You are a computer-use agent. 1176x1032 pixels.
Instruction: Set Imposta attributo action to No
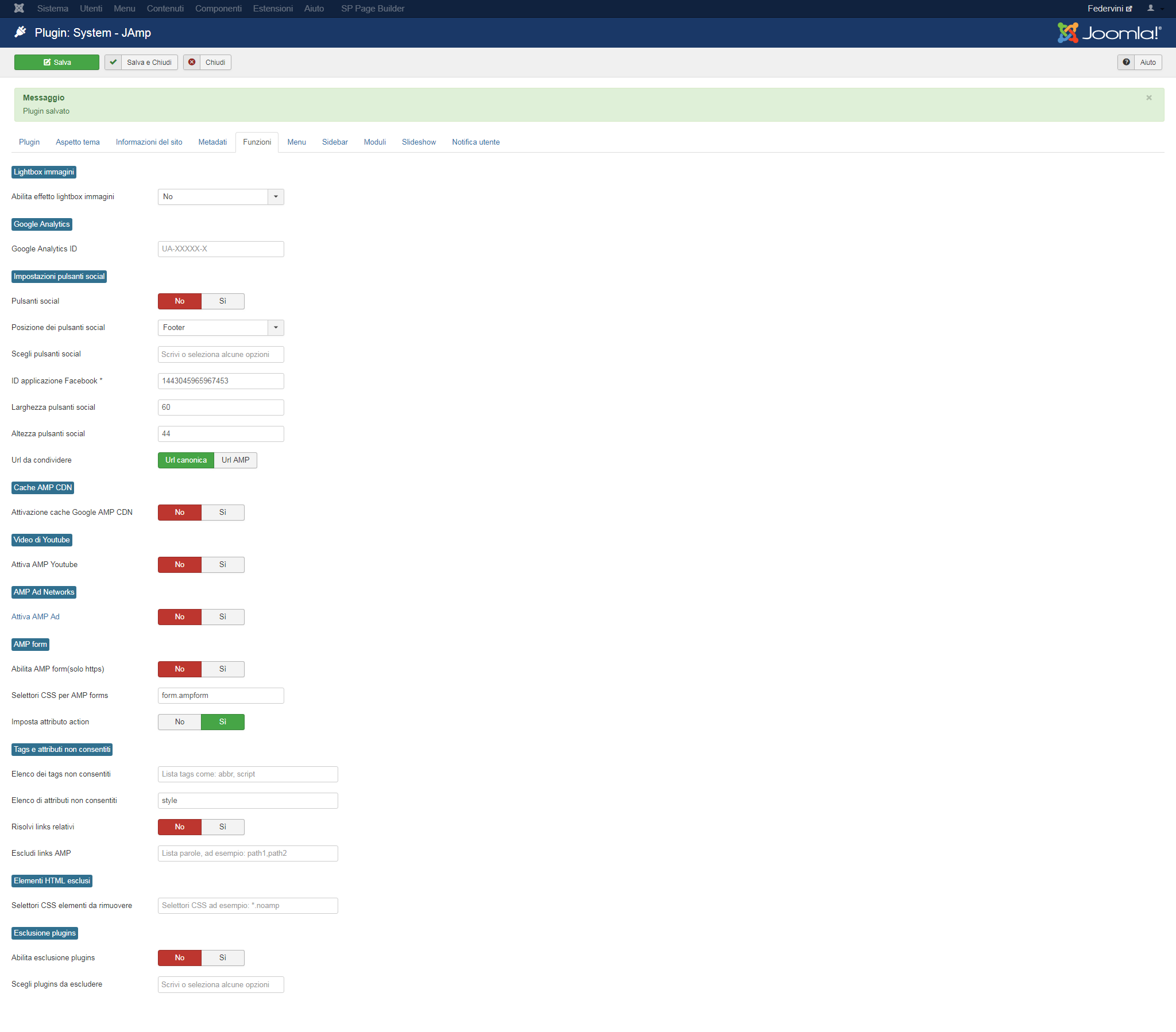click(180, 721)
